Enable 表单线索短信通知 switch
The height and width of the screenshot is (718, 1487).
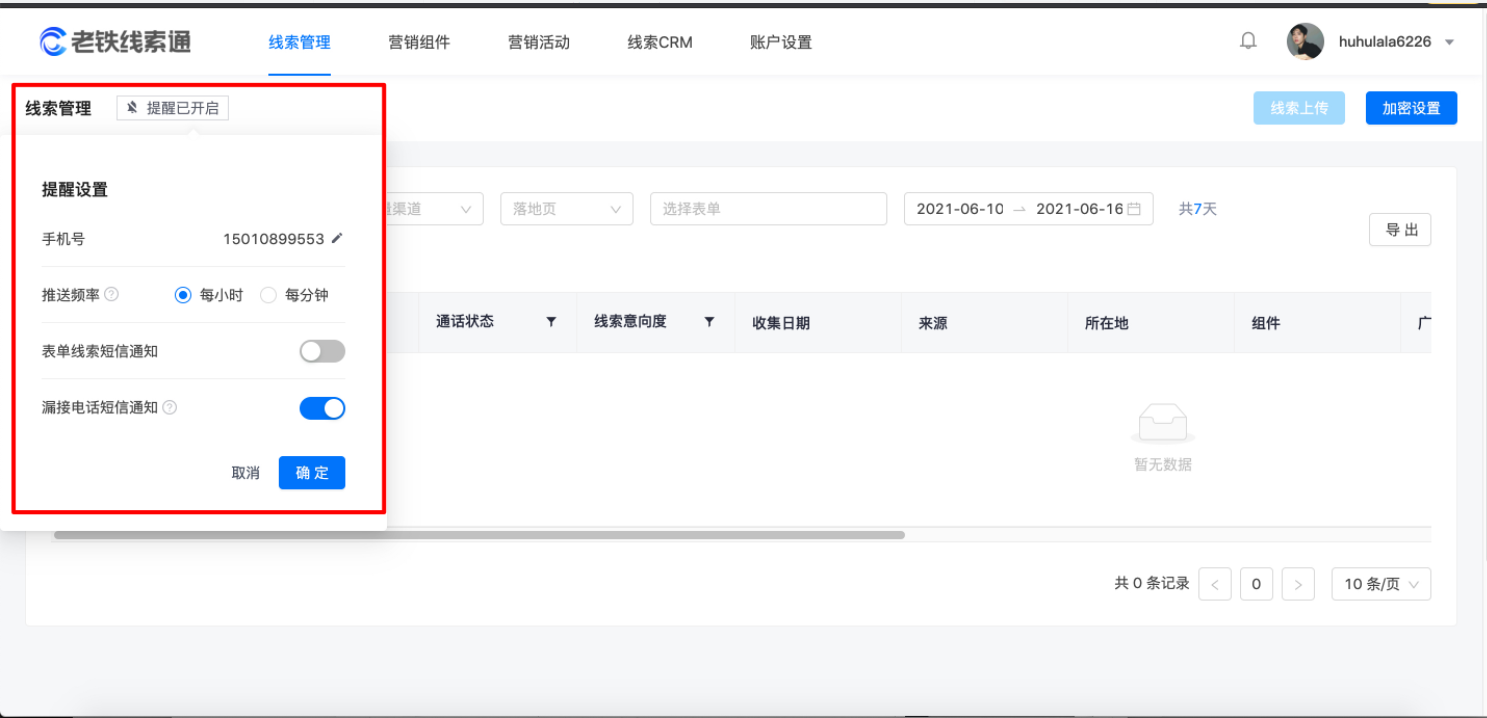click(322, 351)
